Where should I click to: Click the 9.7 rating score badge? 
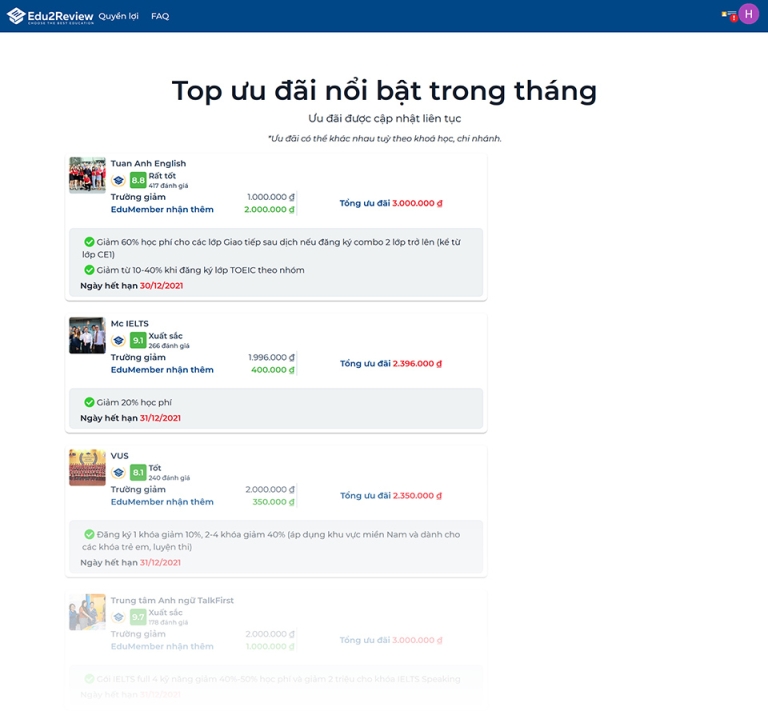(x=138, y=617)
